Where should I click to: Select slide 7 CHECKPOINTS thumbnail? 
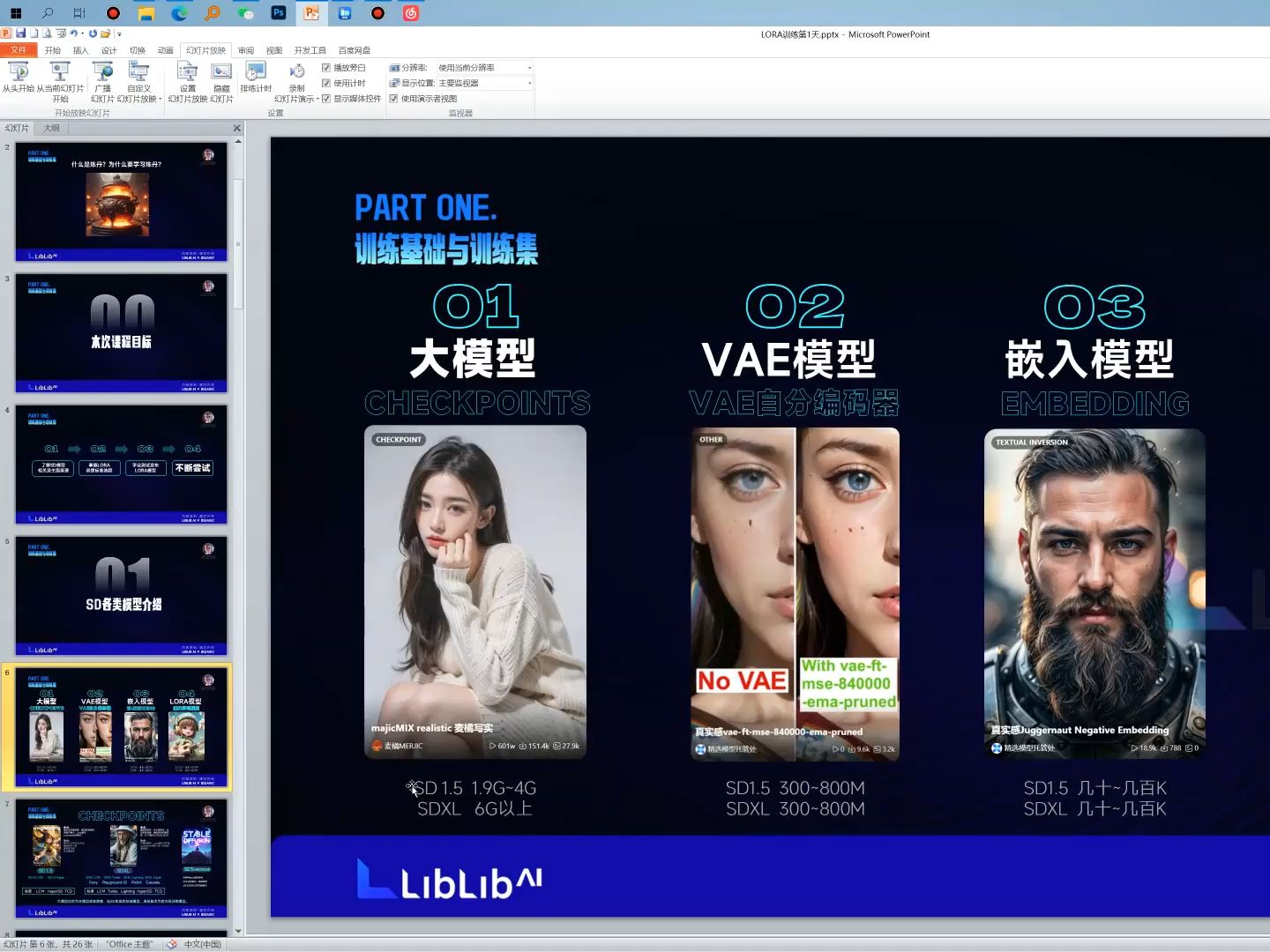click(121, 858)
